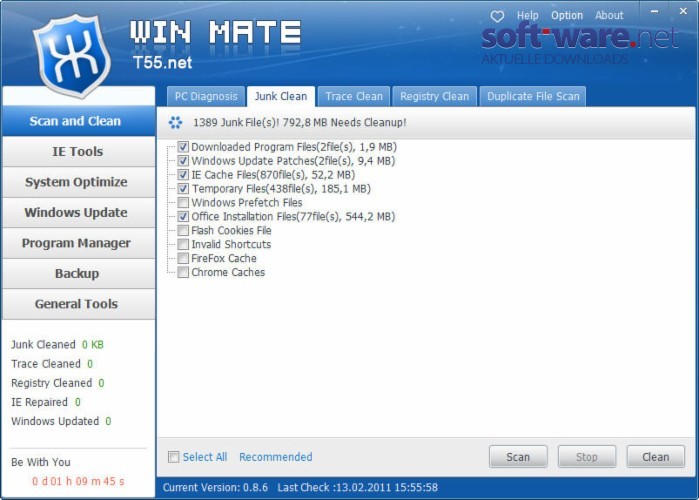Enable Windows Prefetch Files checkbox

coord(183,203)
